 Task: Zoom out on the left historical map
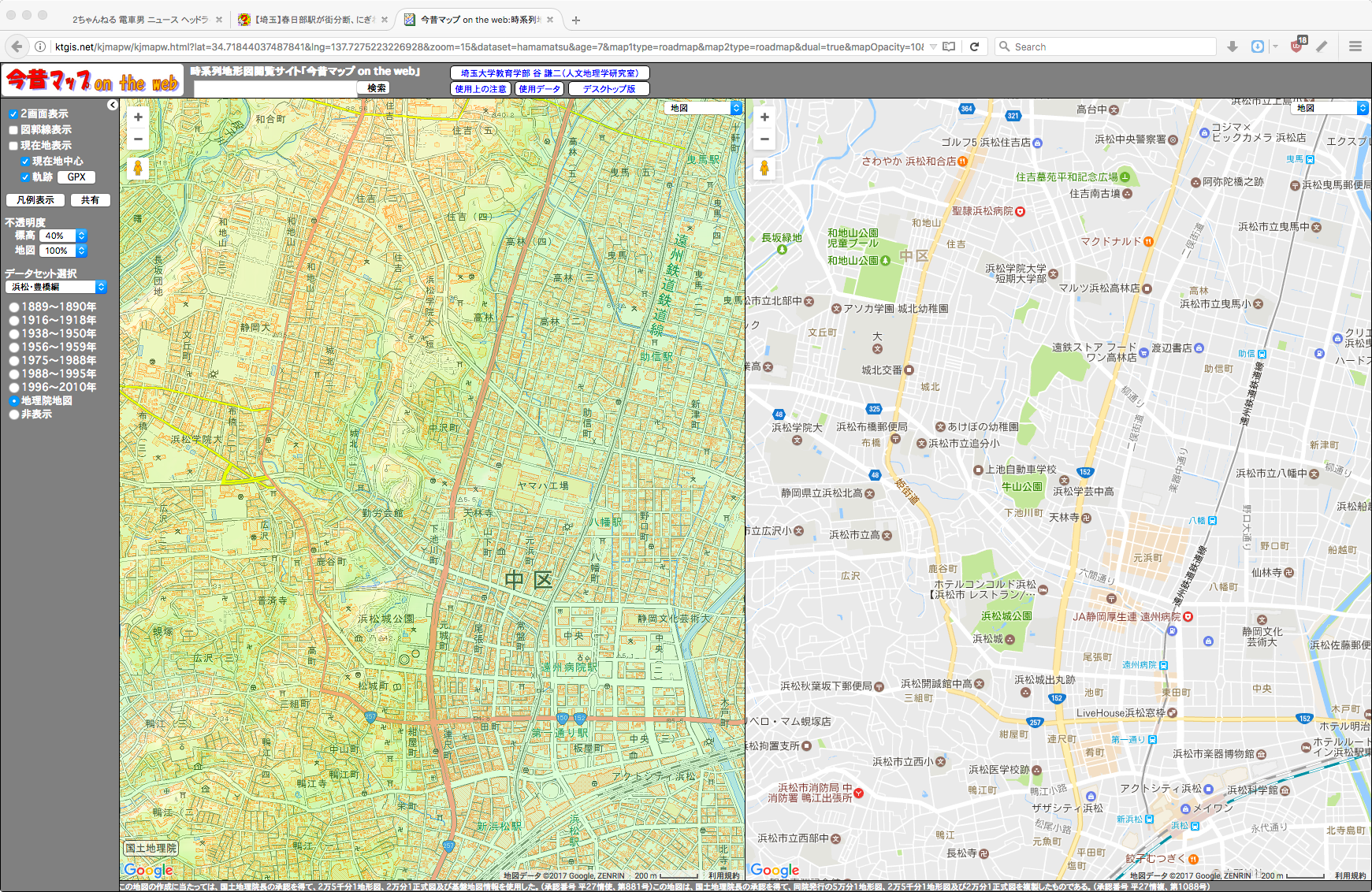pos(138,139)
